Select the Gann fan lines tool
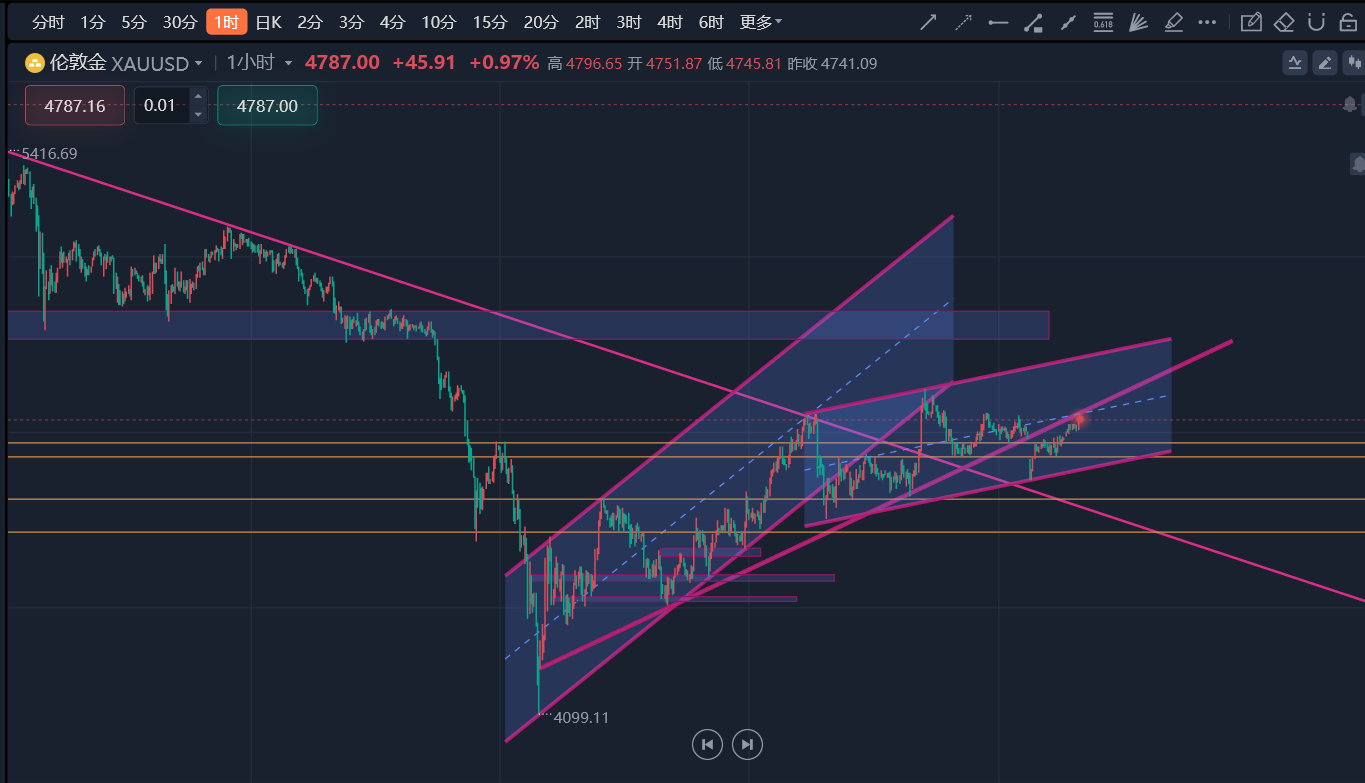Screen dimensions: 1365x783 click(x=1138, y=22)
